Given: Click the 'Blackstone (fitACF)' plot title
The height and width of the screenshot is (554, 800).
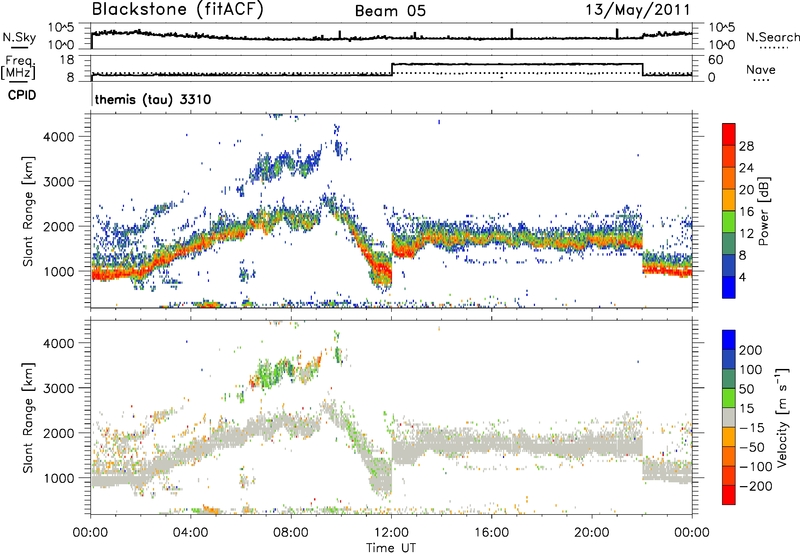Looking at the screenshot, I should (177, 10).
